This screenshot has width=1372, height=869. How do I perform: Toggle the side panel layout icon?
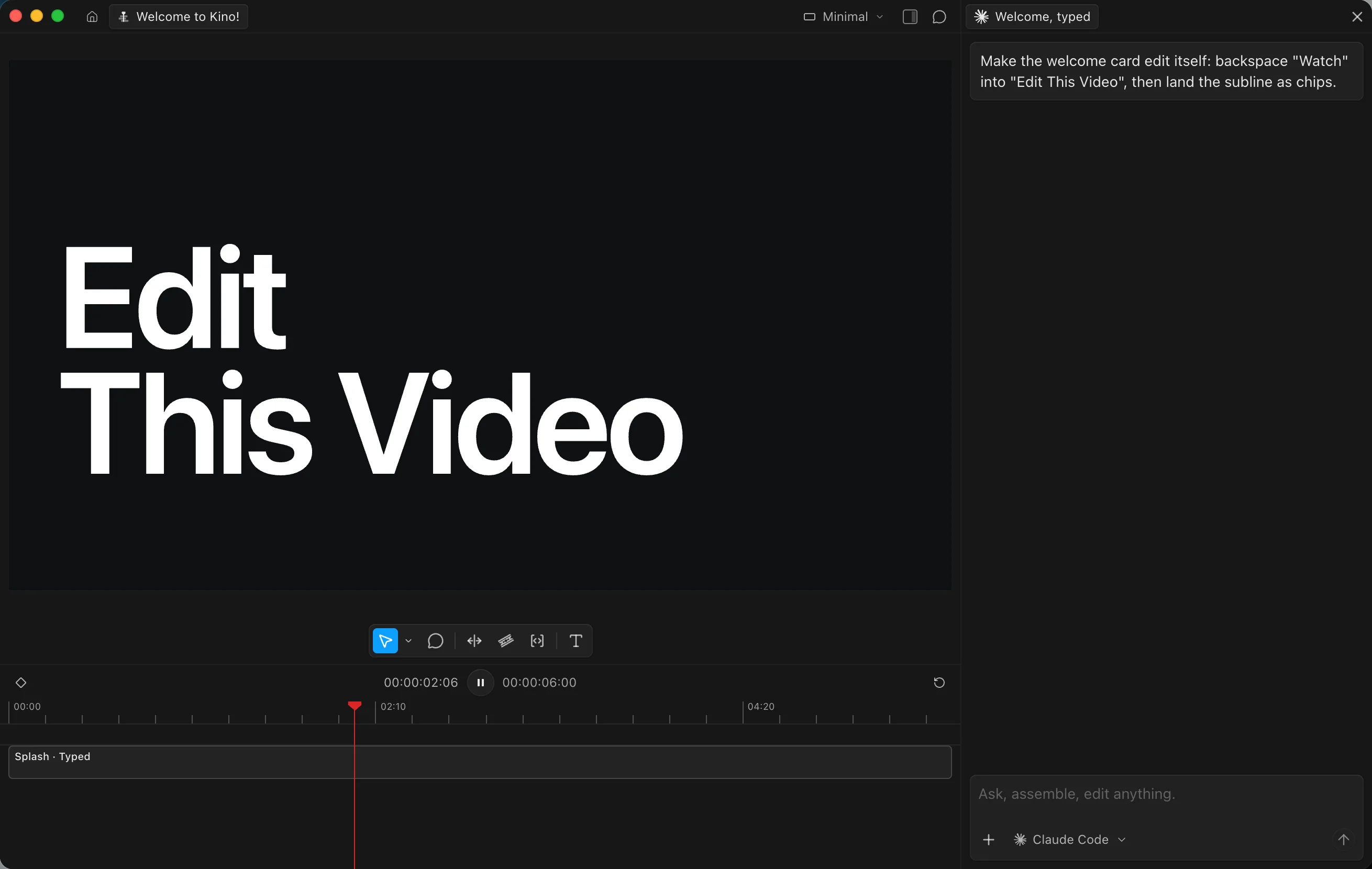coord(910,17)
